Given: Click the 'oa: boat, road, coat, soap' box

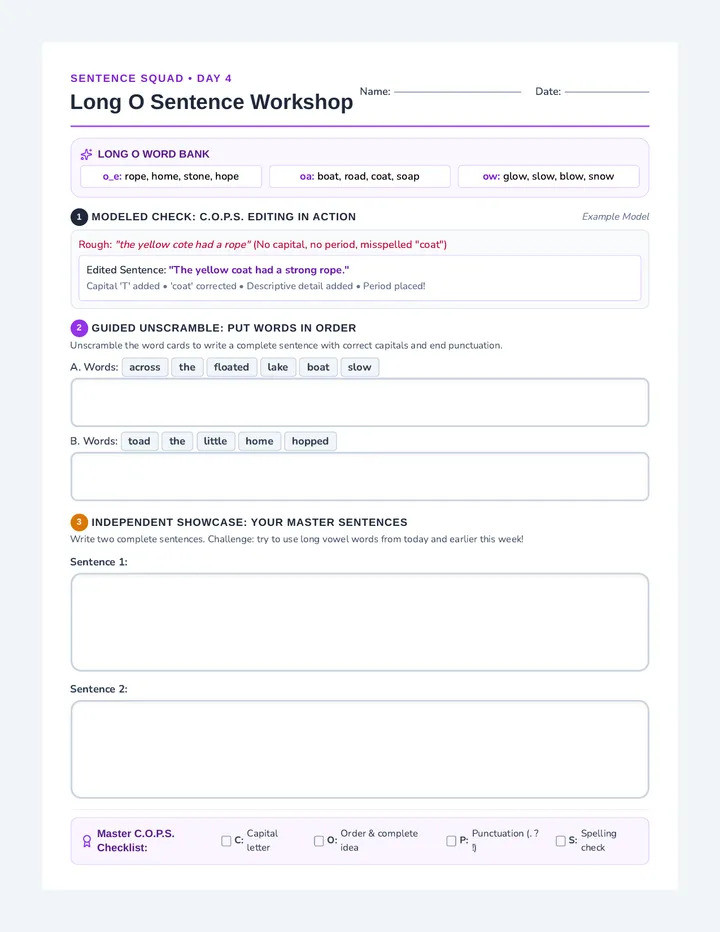Looking at the screenshot, I should pyautogui.click(x=360, y=177).
